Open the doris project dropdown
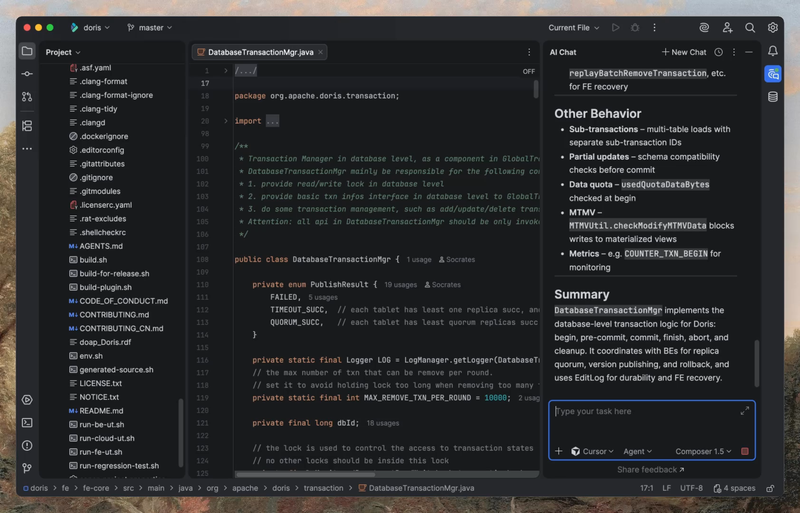The width and height of the screenshot is (800, 513). pos(90,28)
